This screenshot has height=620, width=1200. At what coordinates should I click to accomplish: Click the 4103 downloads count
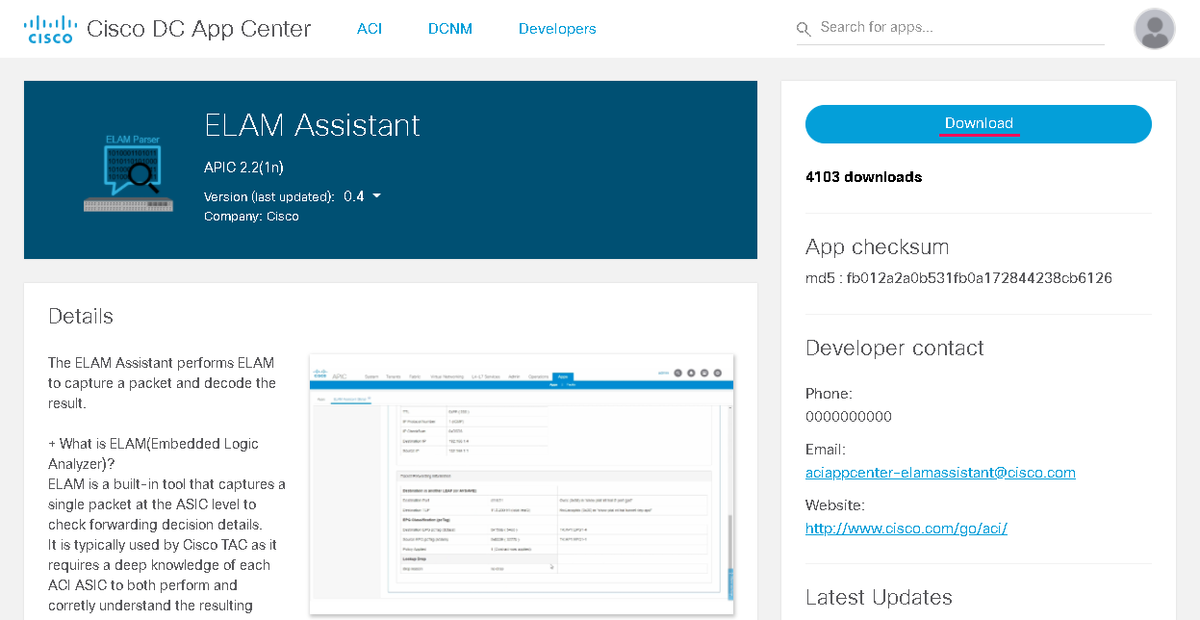(x=863, y=177)
